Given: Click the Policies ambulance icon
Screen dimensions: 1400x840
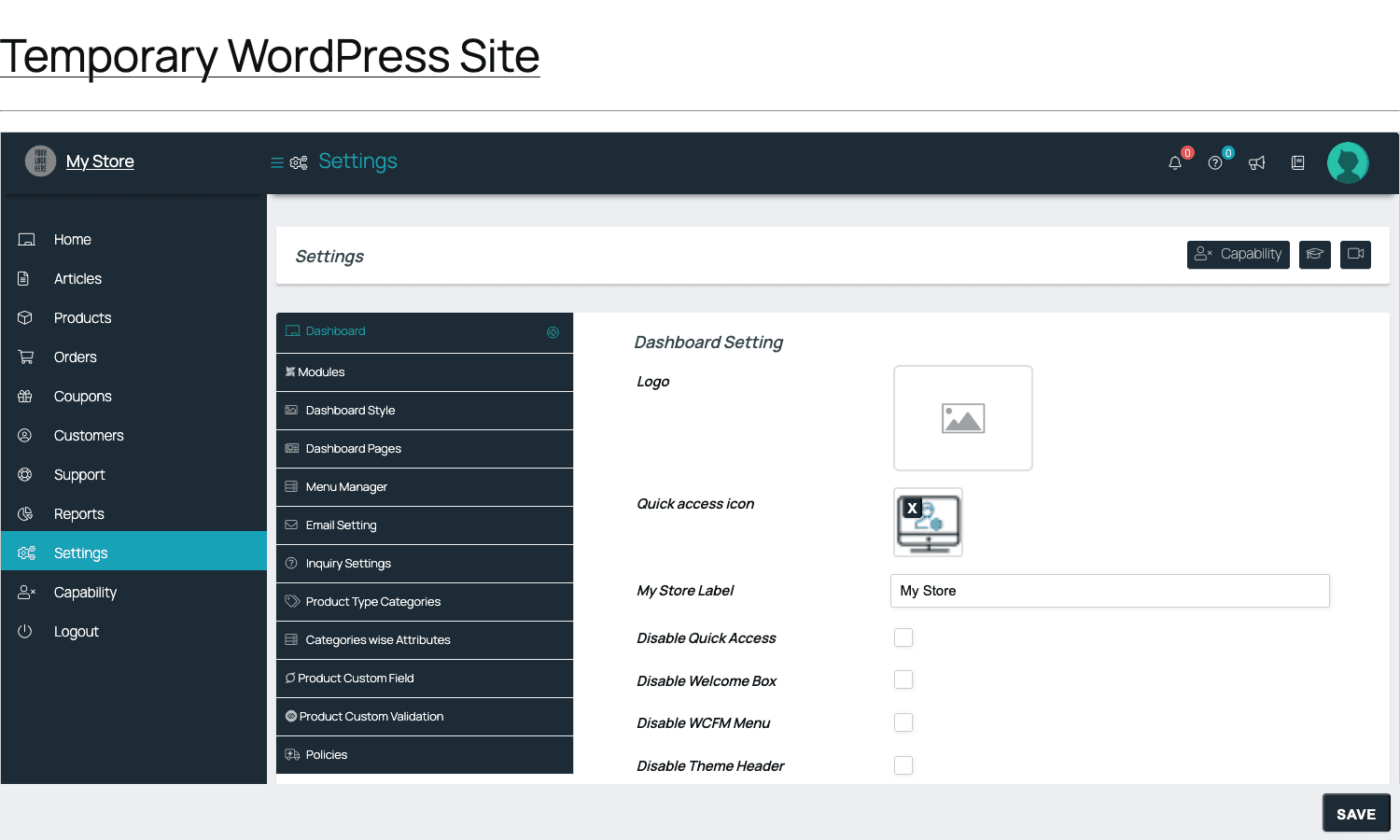Looking at the screenshot, I should click(293, 755).
